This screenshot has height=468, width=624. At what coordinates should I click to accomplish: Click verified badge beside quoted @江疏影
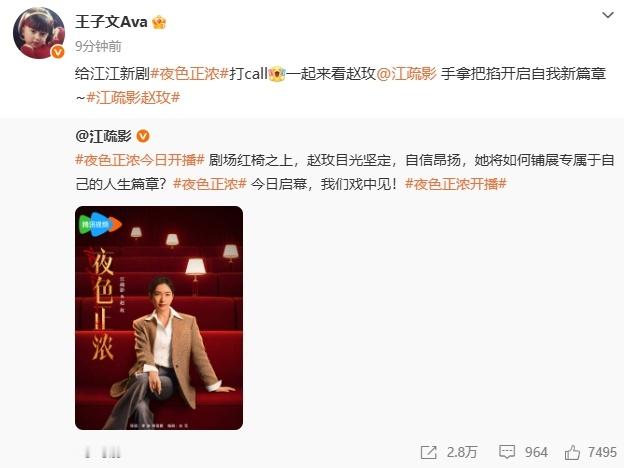[x=143, y=136]
